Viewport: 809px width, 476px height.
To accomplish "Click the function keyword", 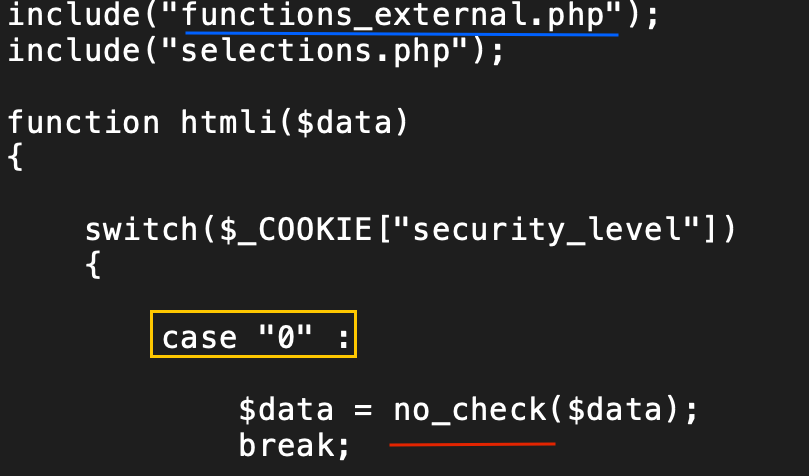I will [x=84, y=122].
